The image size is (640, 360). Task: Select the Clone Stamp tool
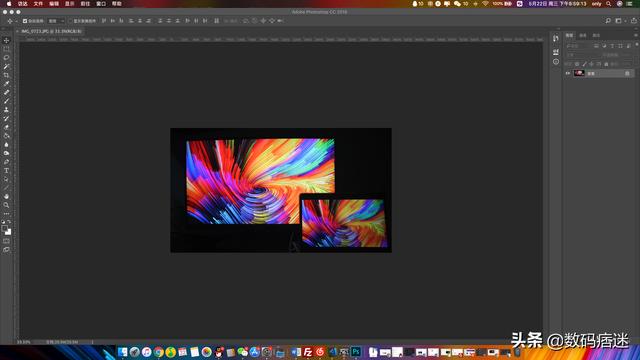[x=6, y=110]
